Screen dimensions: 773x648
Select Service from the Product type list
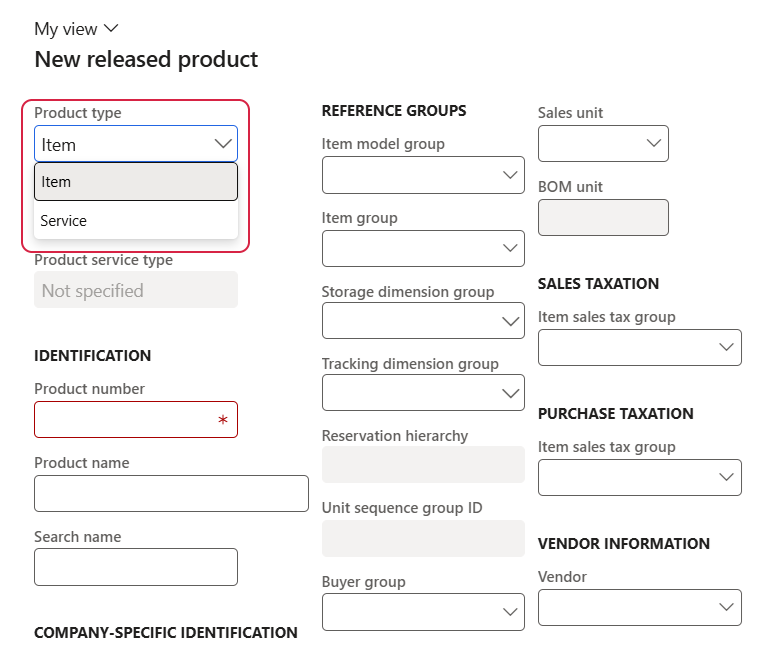[x=136, y=220]
